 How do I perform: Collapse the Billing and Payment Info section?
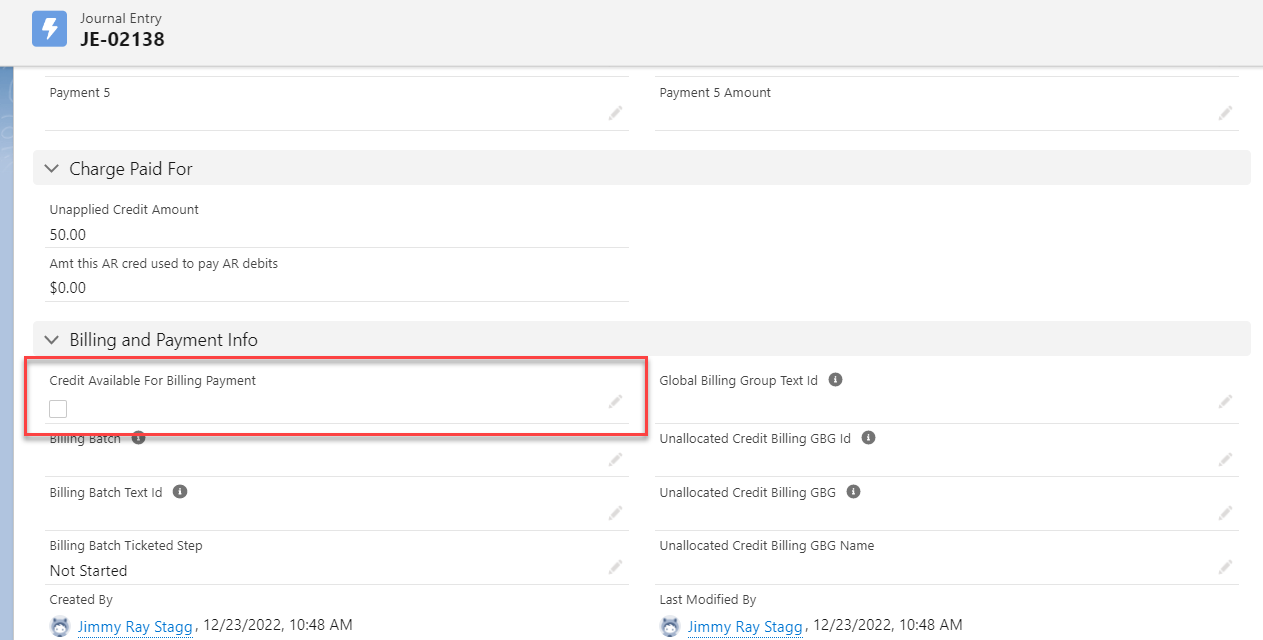[52, 339]
